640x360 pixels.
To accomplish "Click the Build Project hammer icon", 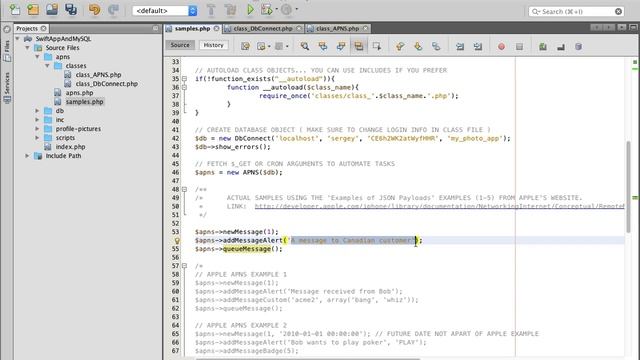I will coord(211,9).
